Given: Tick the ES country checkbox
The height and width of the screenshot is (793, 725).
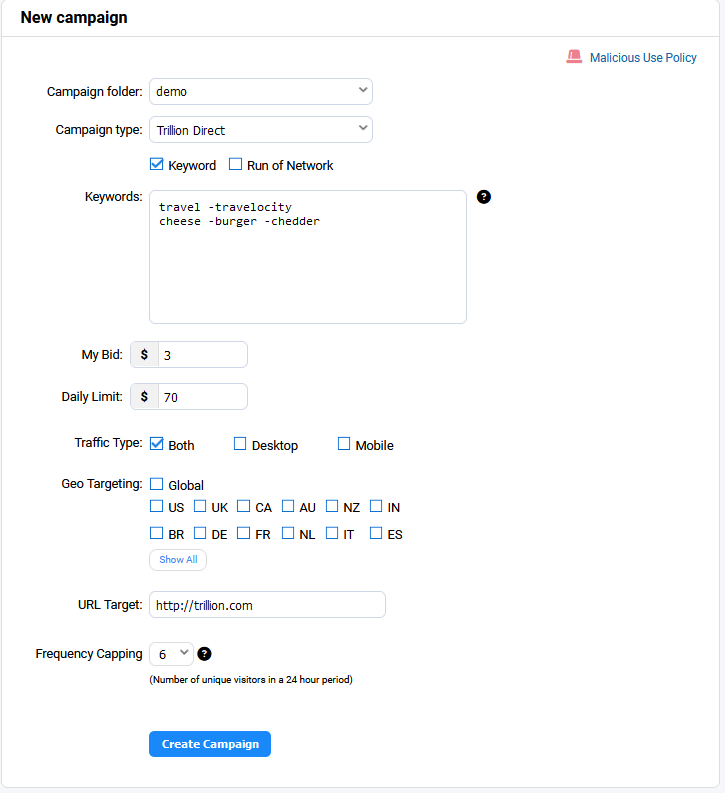Looking at the screenshot, I should point(376,533).
